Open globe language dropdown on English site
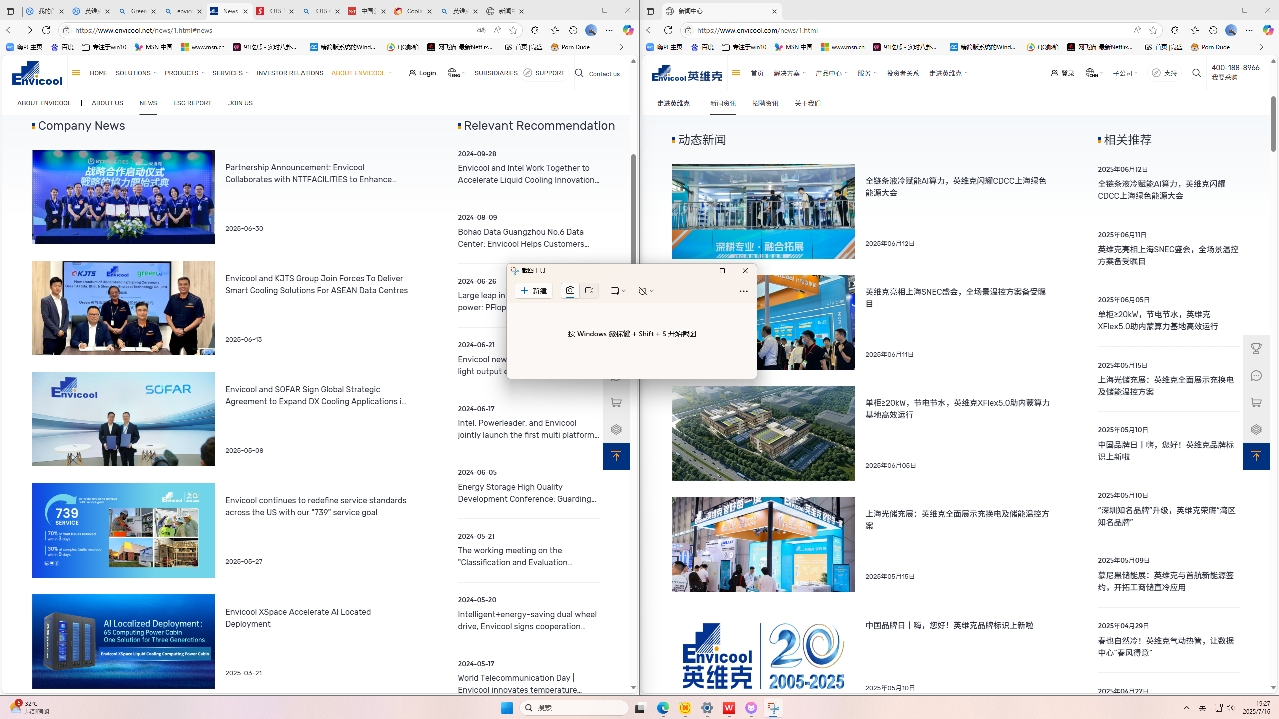Image resolution: width=1279 pixels, height=719 pixels. point(456,73)
